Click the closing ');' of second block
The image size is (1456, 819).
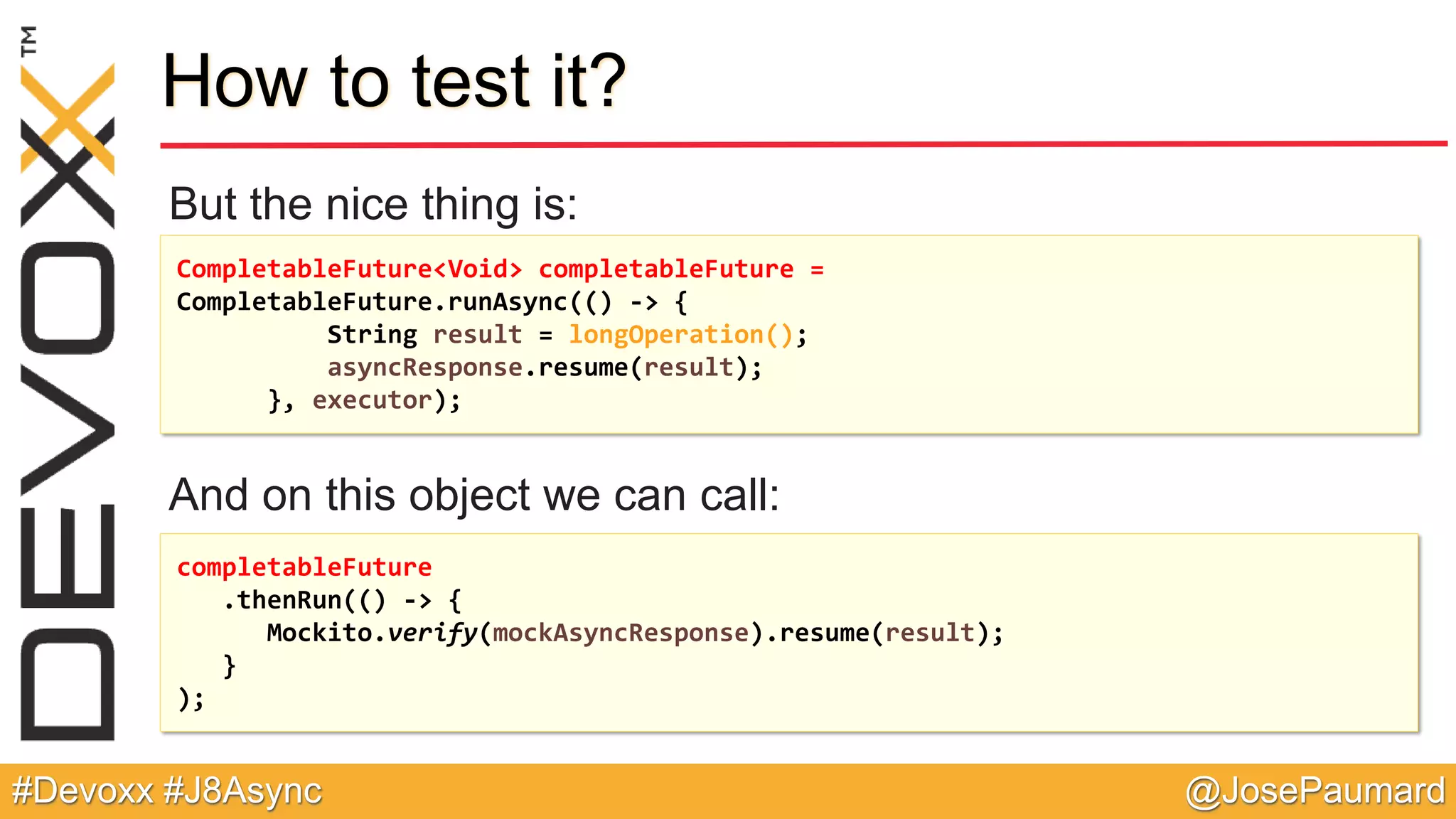191,699
